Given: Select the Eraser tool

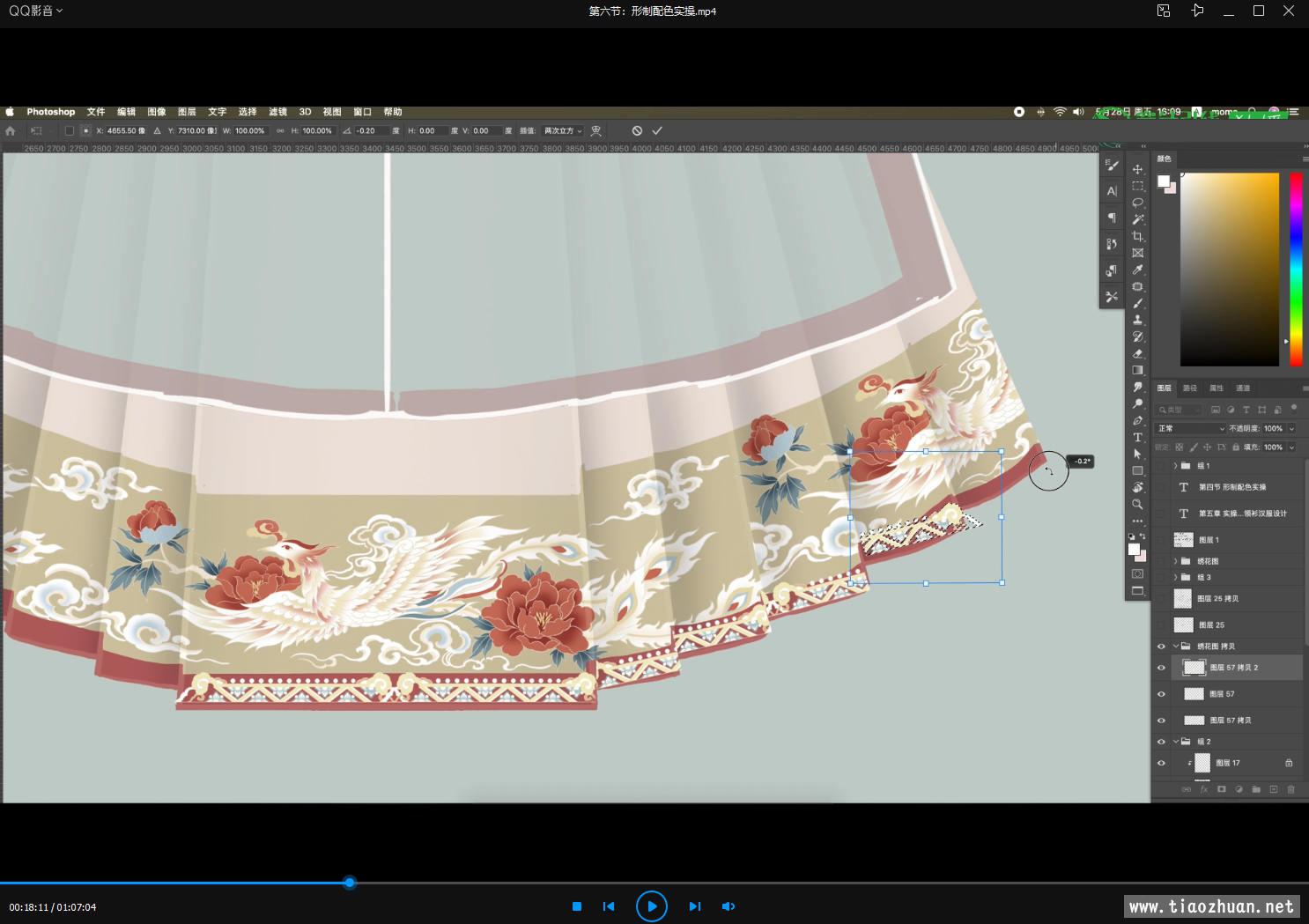Looking at the screenshot, I should pyautogui.click(x=1137, y=353).
